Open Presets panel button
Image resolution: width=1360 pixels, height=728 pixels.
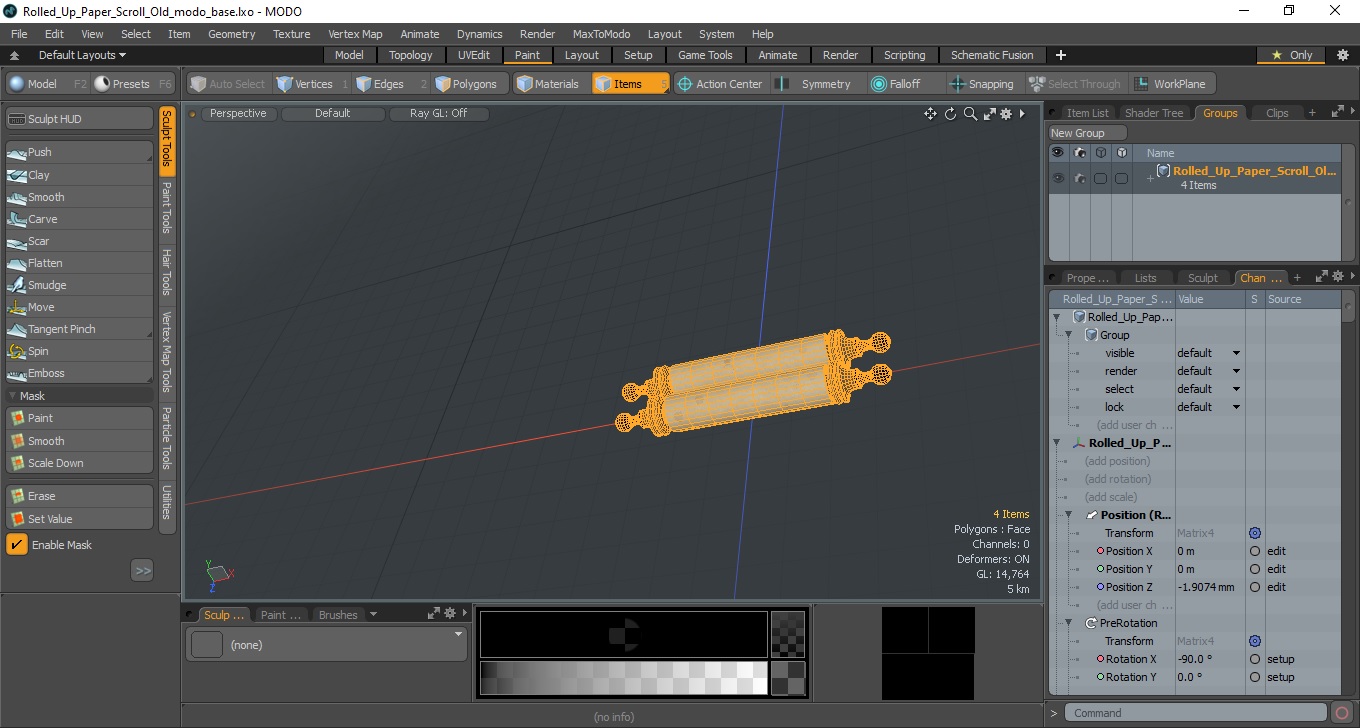click(x=135, y=84)
